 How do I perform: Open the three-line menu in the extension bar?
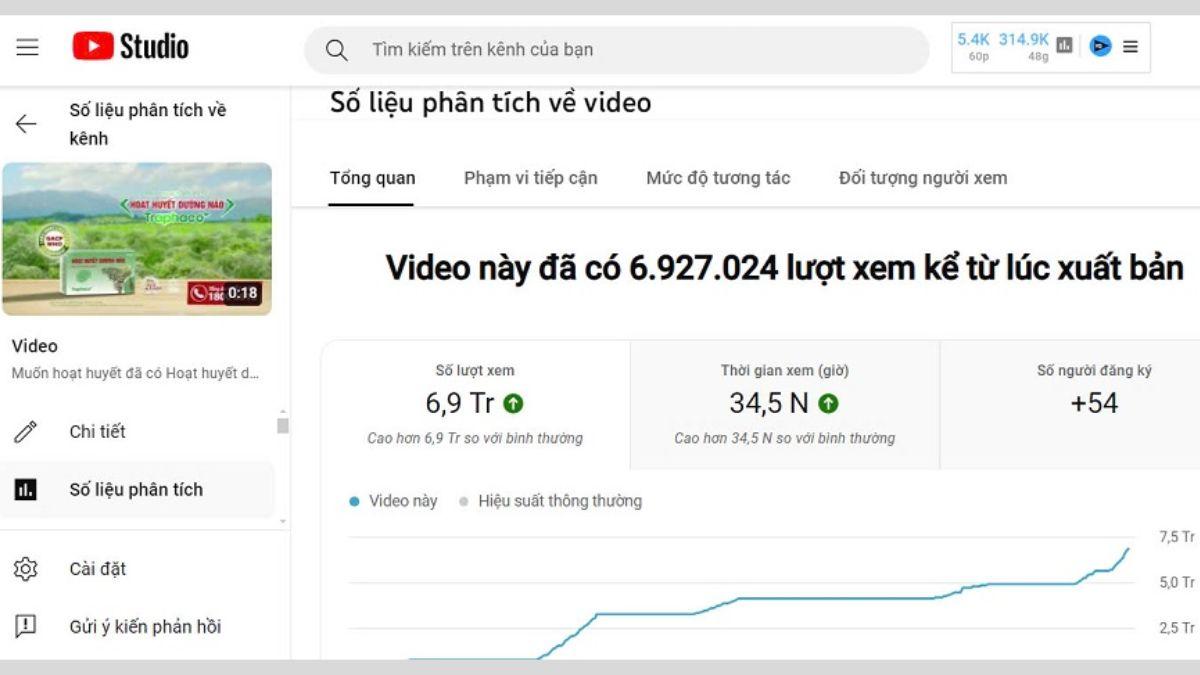point(1130,46)
